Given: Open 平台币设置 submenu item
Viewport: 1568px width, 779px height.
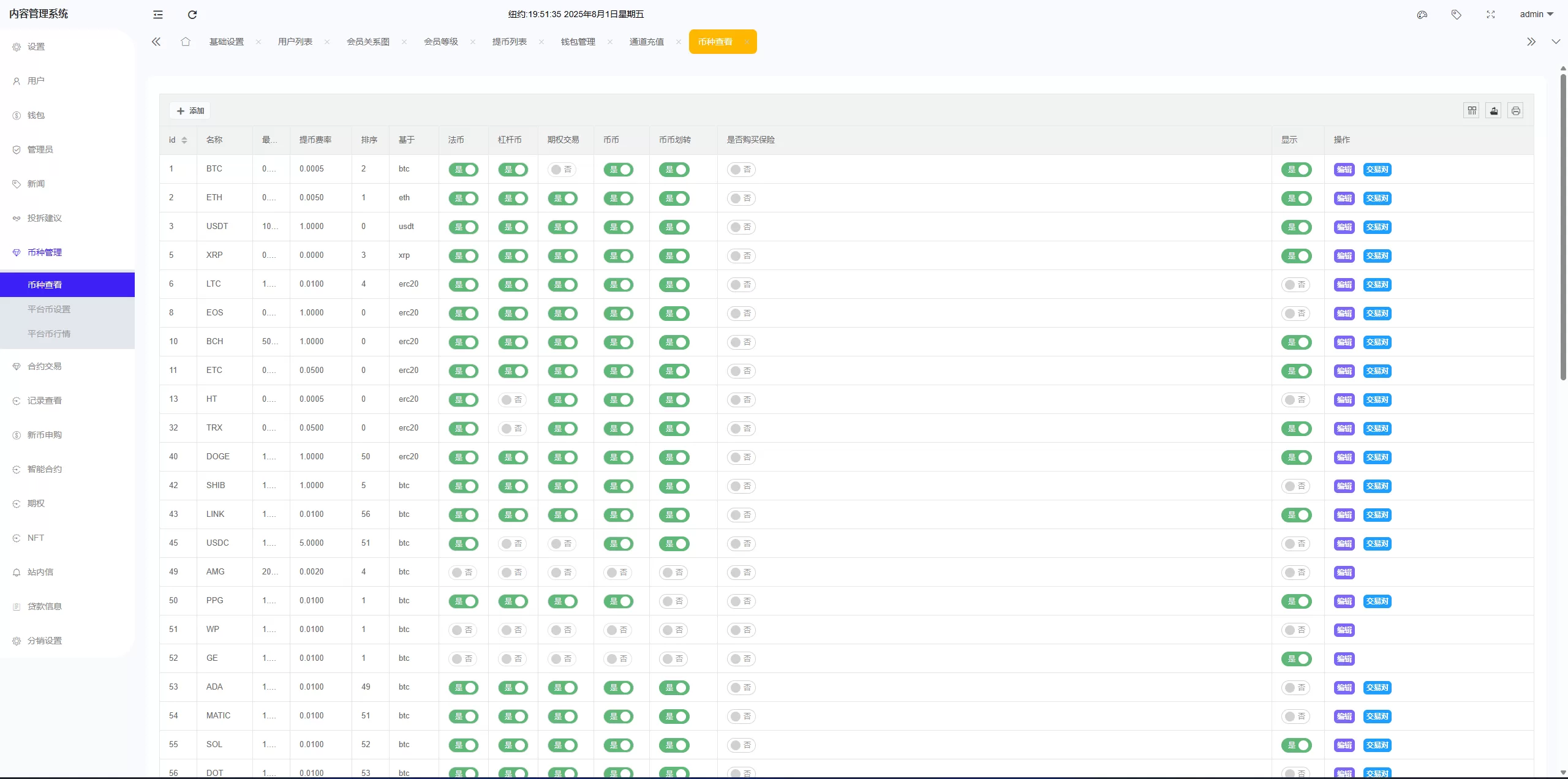Looking at the screenshot, I should [67, 309].
